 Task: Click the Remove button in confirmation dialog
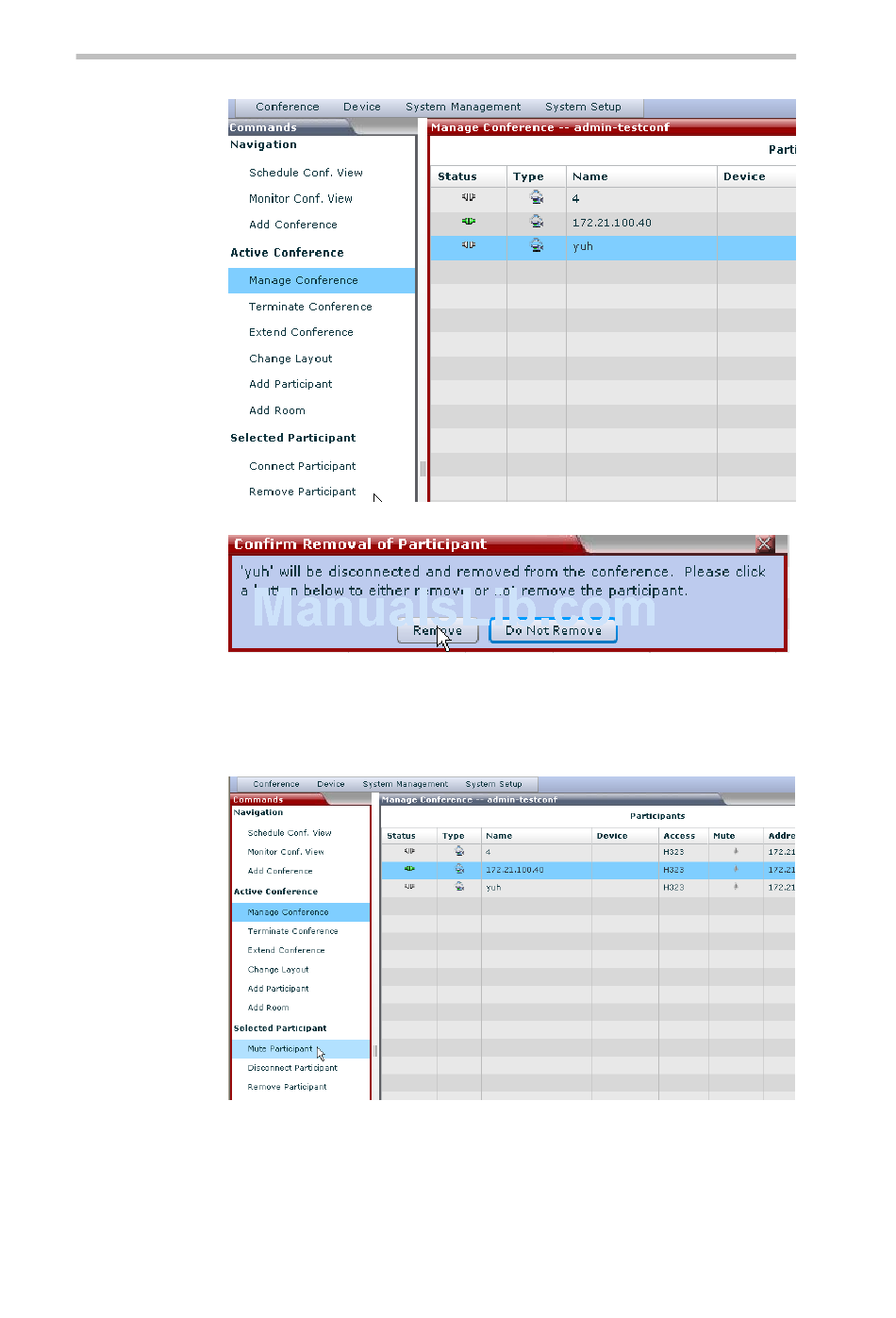click(438, 631)
